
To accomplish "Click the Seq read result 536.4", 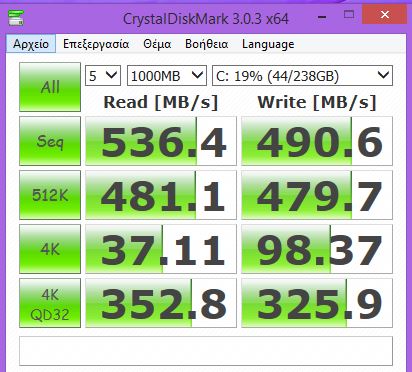I will pos(161,141).
